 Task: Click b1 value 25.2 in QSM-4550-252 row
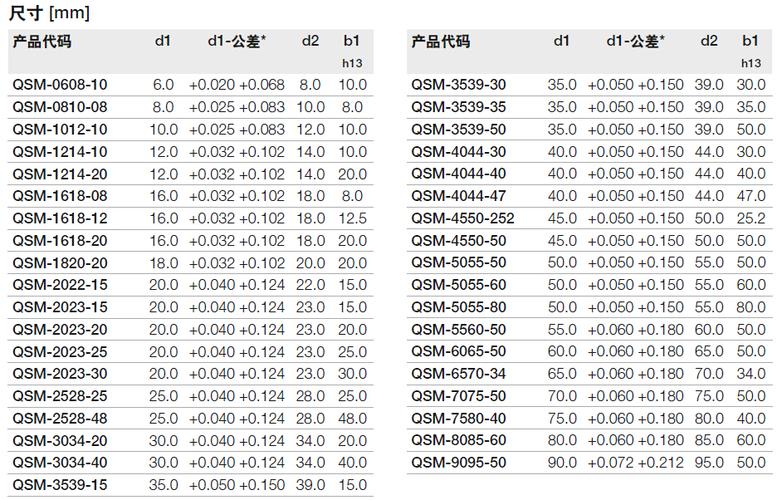coord(751,218)
